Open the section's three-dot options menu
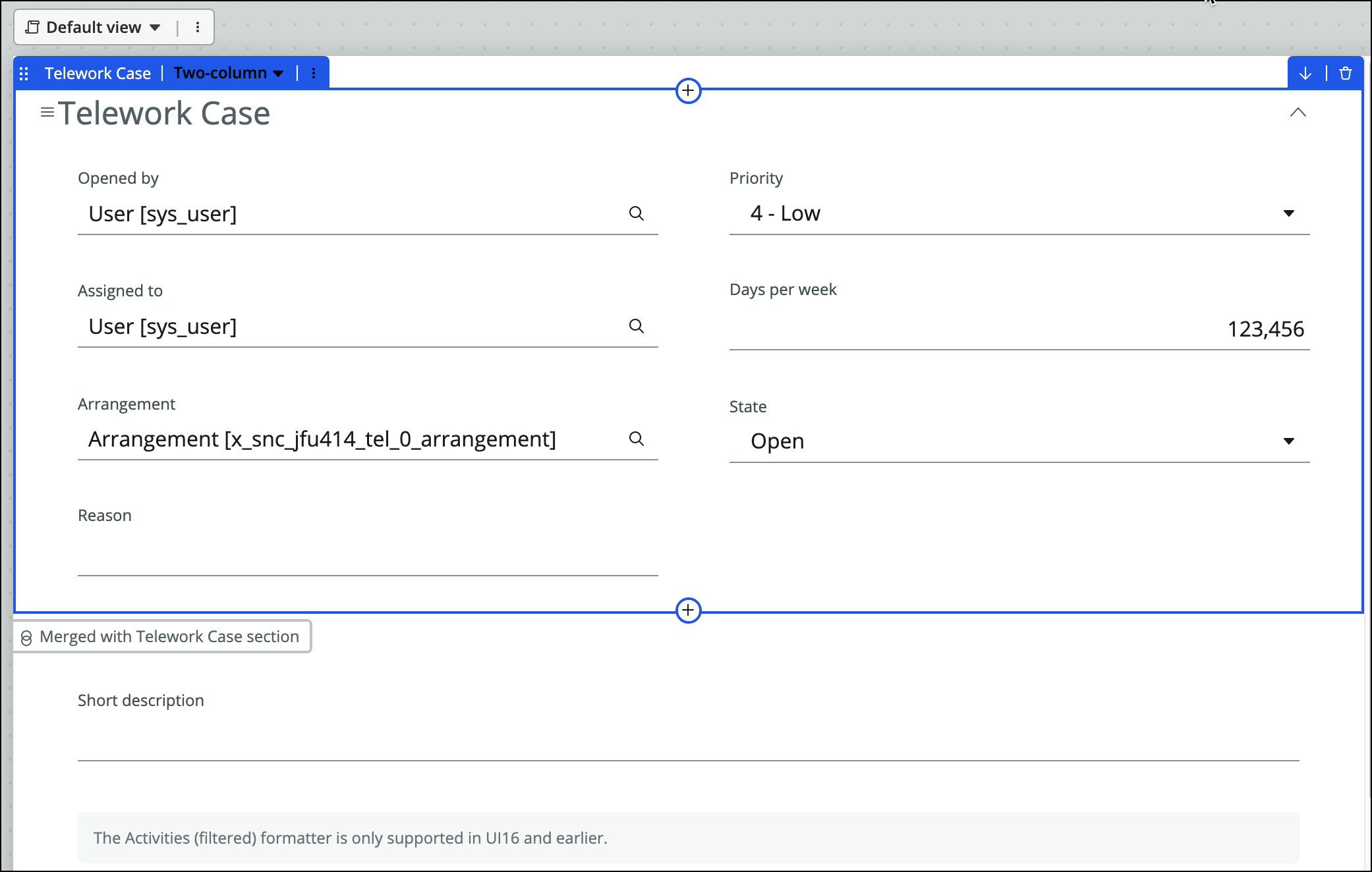Screen dimensions: 1372x872 (314, 73)
